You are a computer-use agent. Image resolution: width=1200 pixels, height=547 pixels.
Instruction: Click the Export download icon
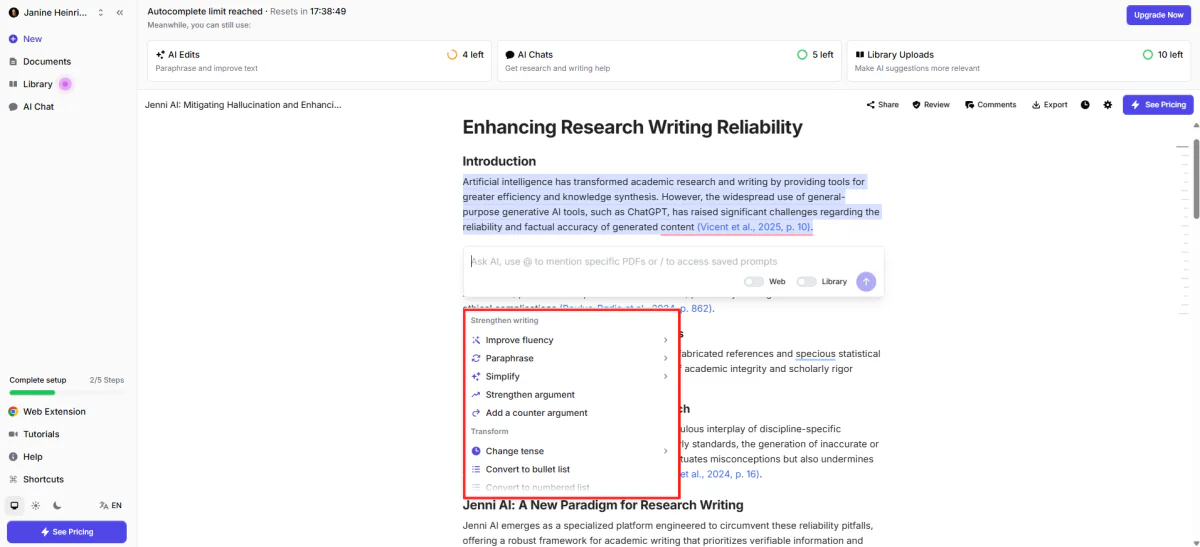(1049, 105)
